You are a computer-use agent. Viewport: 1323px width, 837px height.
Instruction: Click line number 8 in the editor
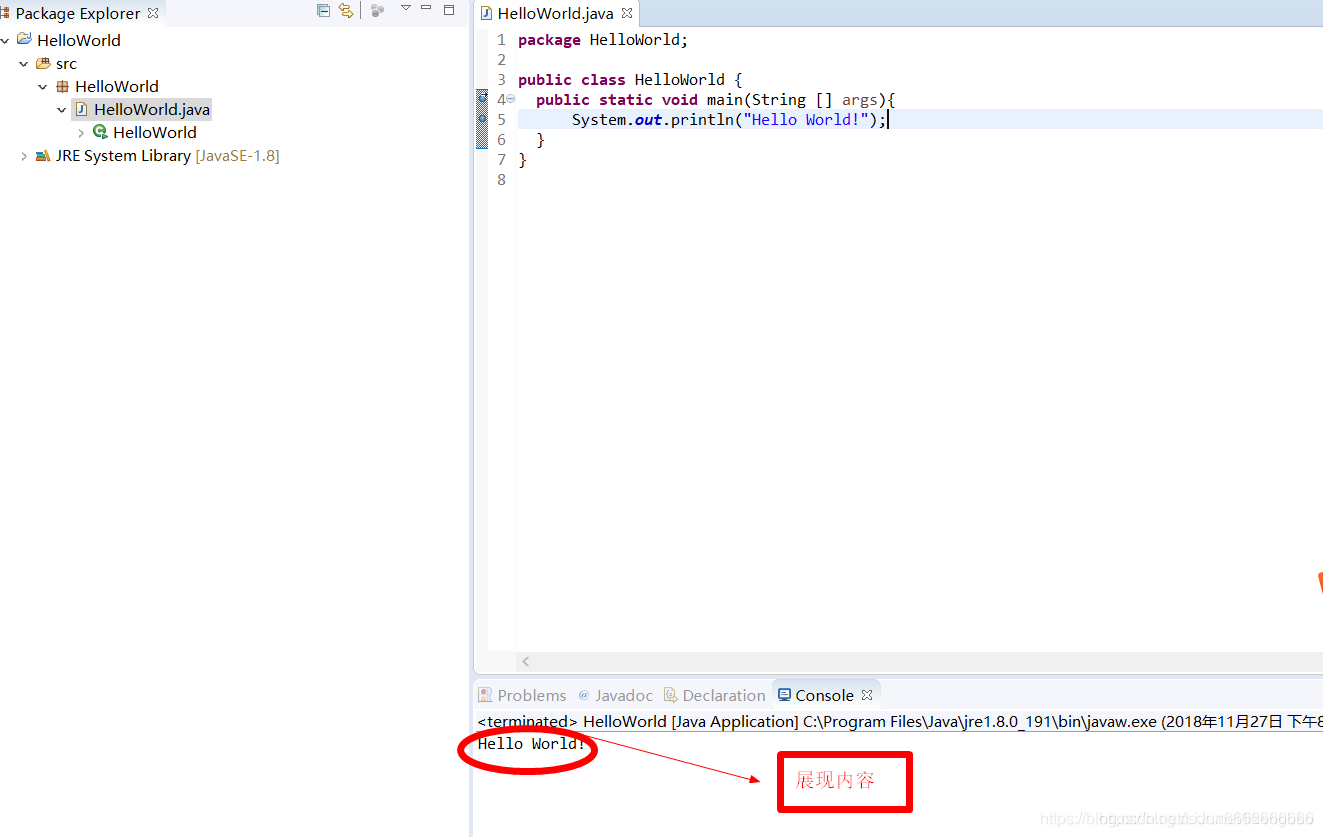tap(501, 180)
